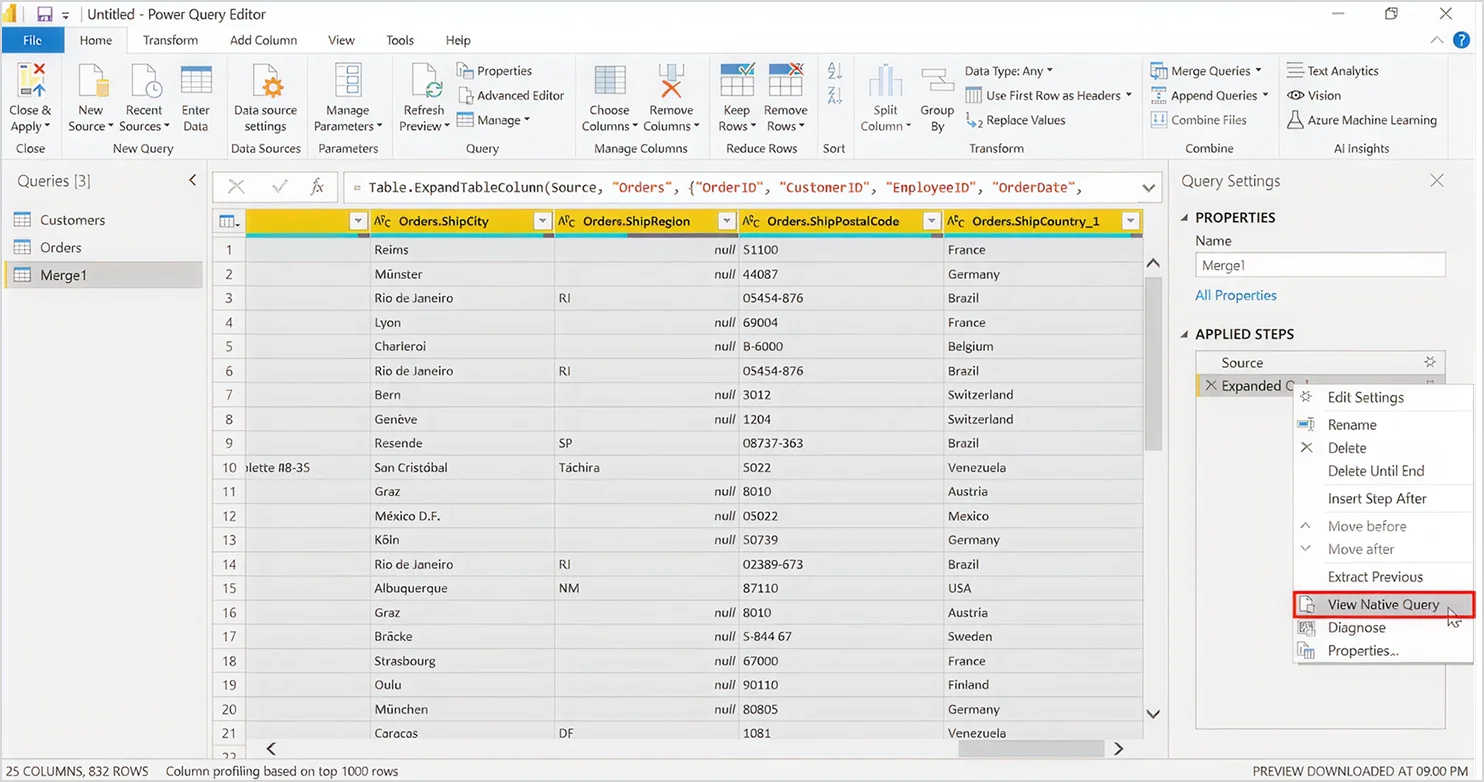This screenshot has width=1484, height=782.
Task: Open Orders.ShipCity column filter dropdown
Action: 542,221
